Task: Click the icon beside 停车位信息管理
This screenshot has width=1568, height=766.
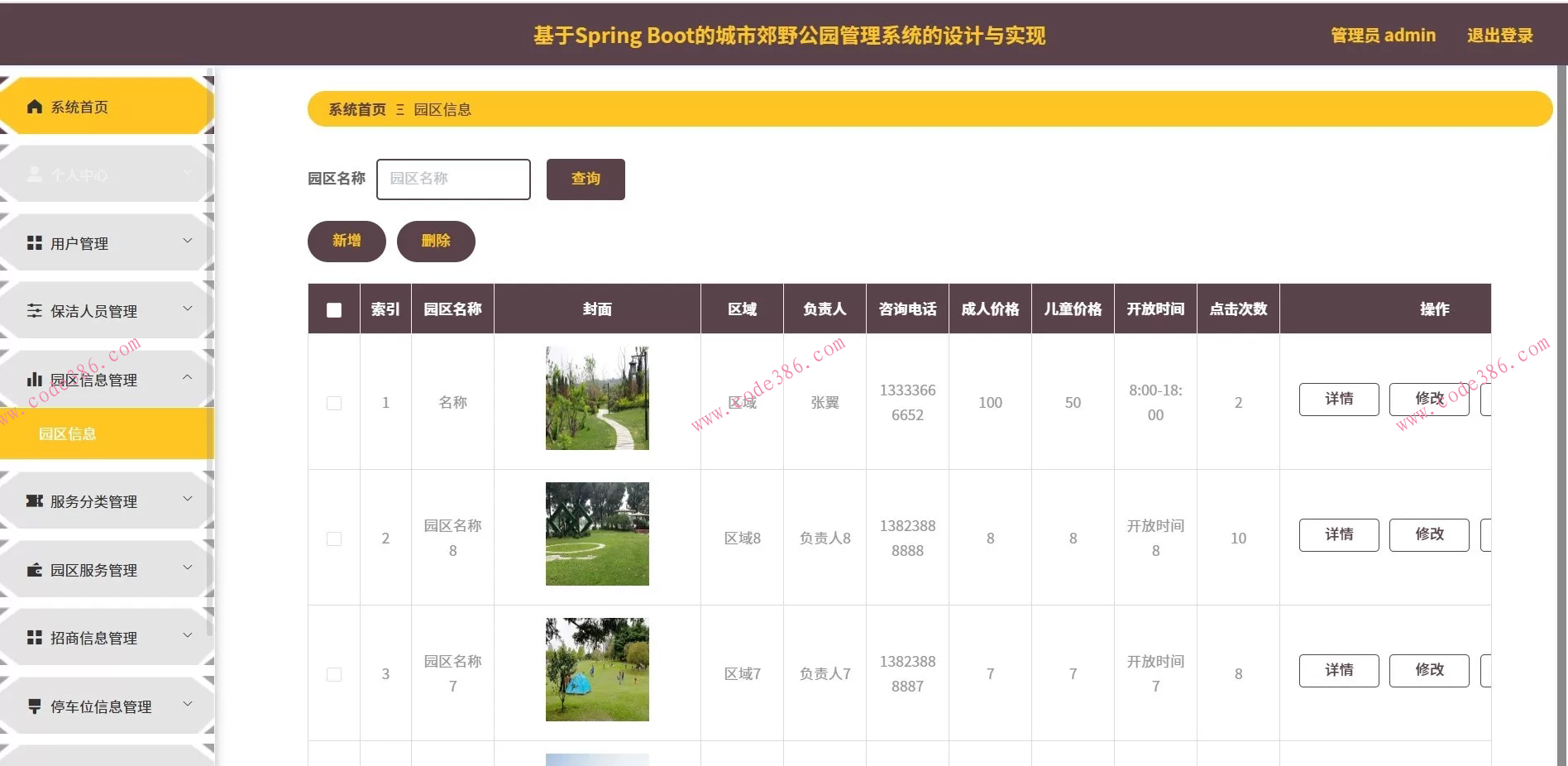Action: tap(35, 706)
